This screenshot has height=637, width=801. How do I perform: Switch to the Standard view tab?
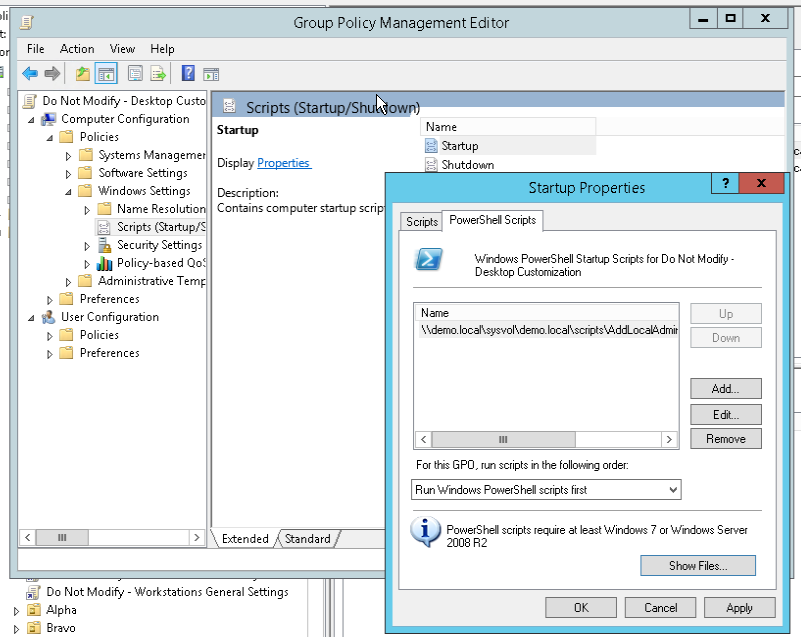[308, 539]
